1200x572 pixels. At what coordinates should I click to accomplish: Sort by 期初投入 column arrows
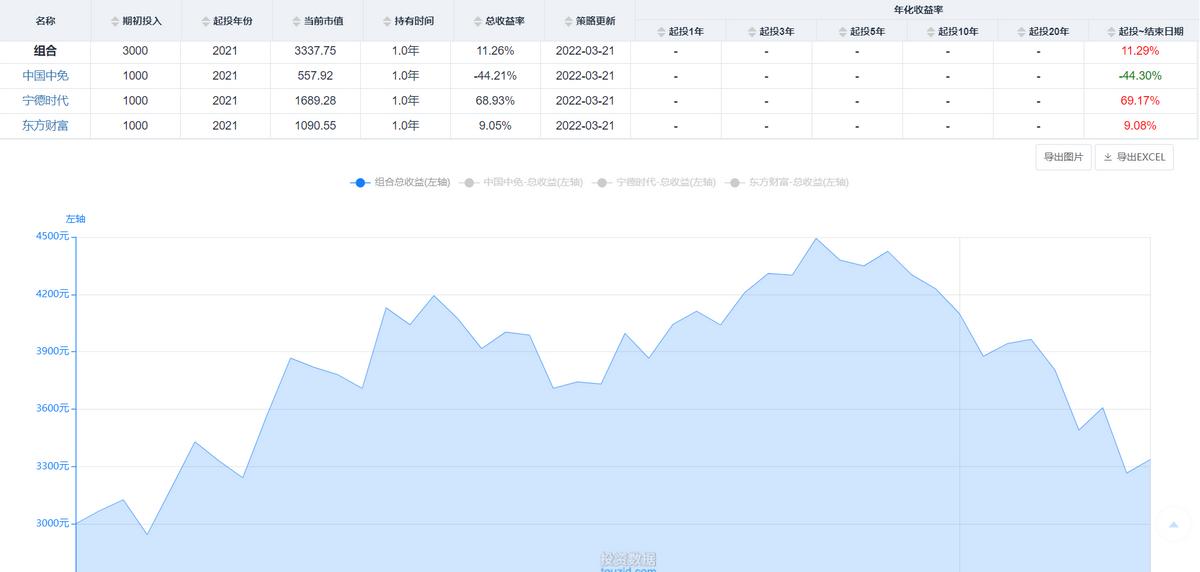(x=114, y=21)
